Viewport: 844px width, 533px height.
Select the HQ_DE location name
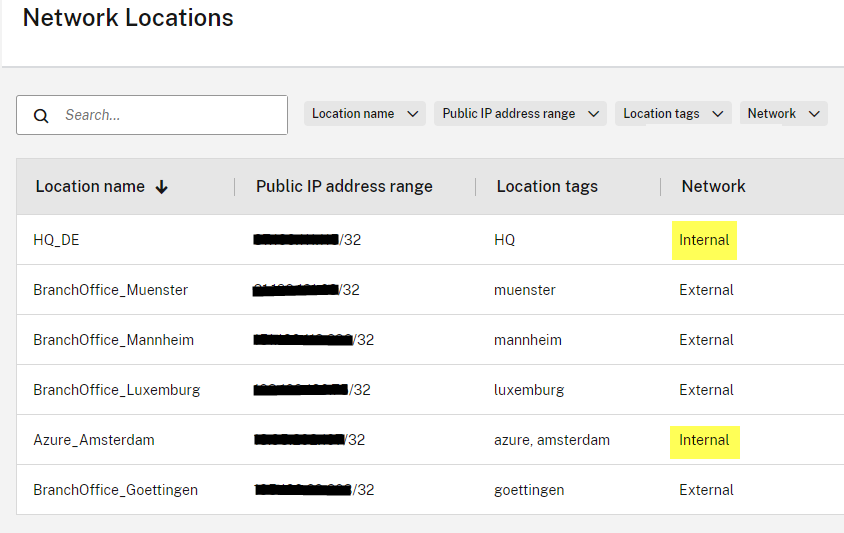56,240
